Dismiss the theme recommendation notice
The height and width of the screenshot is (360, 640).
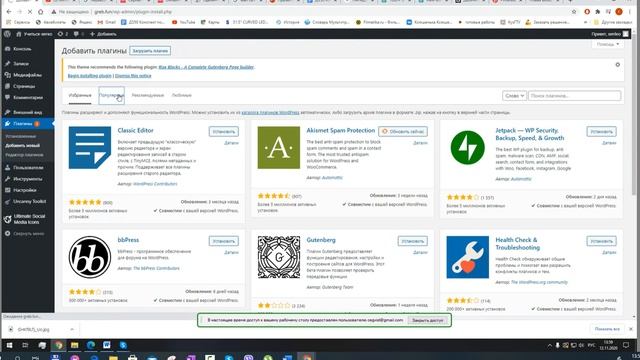click(x=618, y=65)
